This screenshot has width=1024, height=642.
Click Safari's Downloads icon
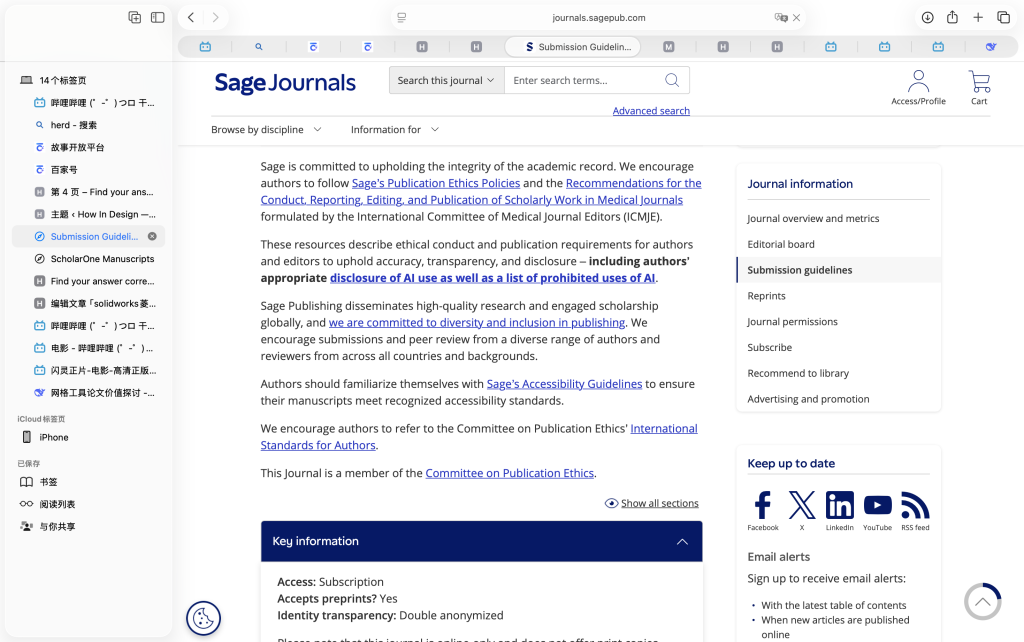[927, 18]
